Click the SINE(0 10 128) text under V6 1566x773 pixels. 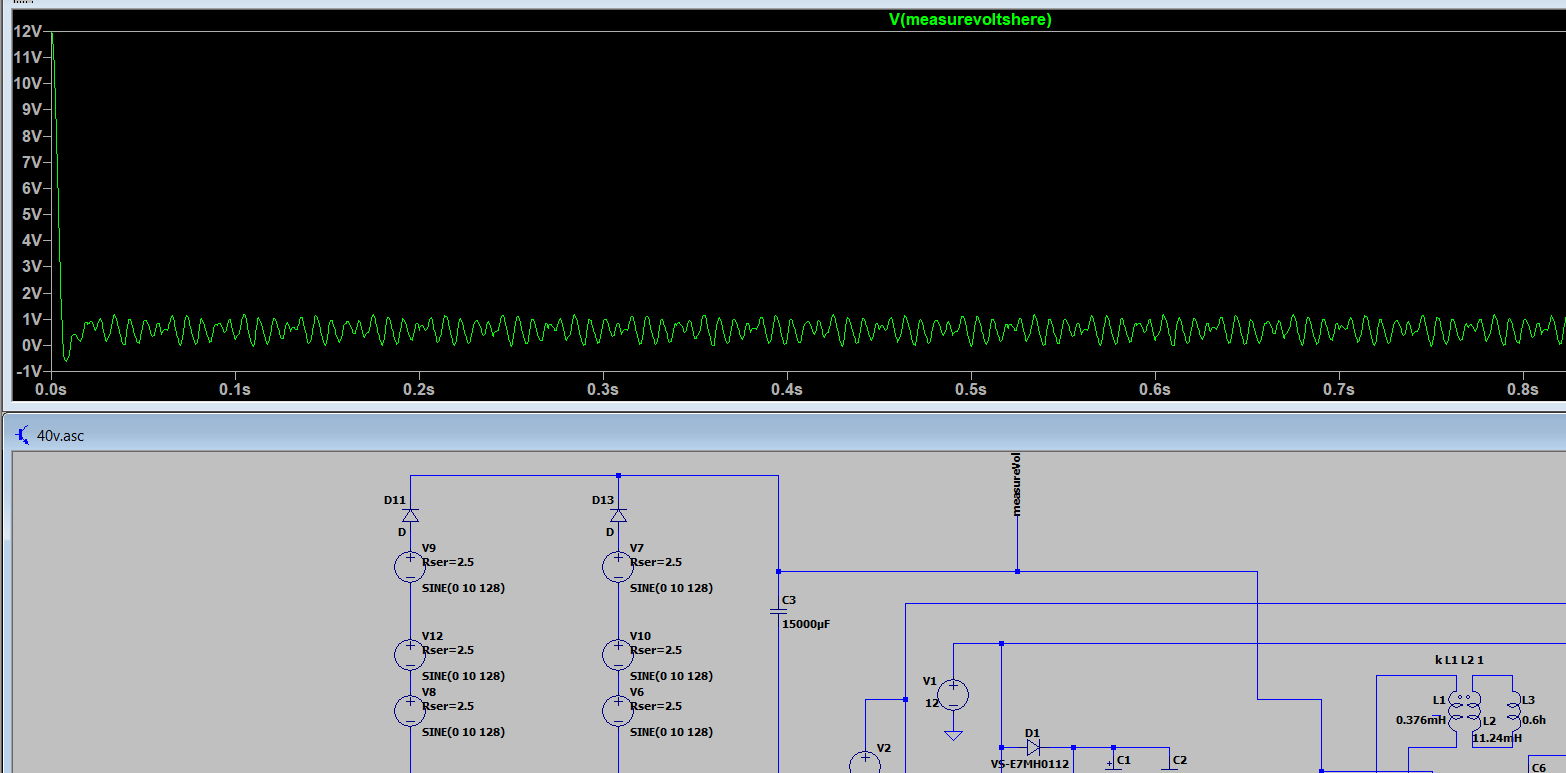(671, 732)
